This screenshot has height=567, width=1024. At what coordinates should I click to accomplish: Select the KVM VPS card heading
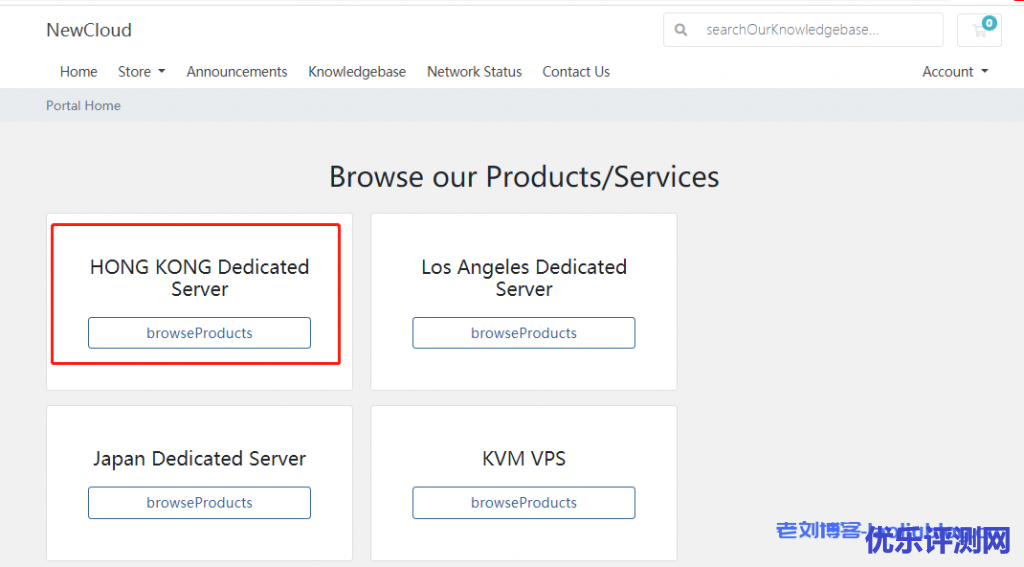524,459
